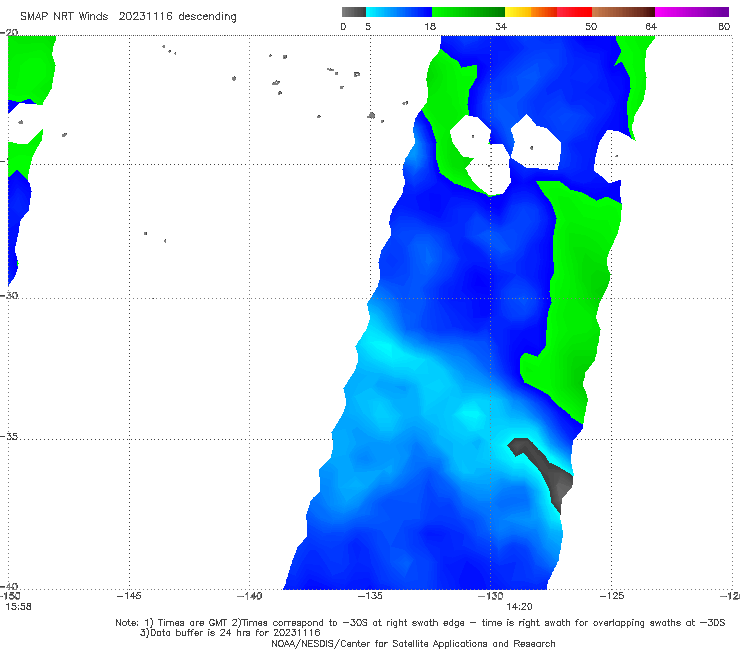Click the color bar label '50'

[x=591, y=26]
